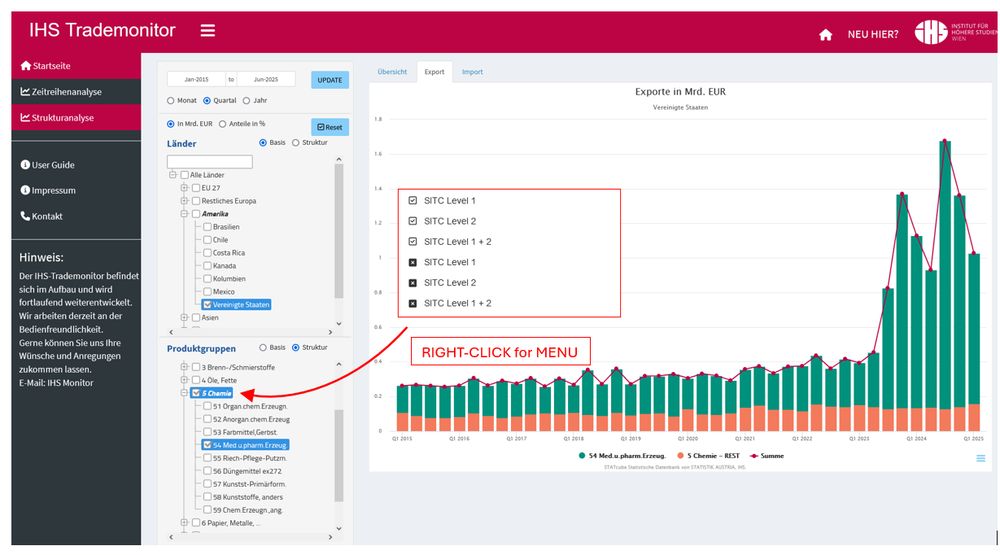Click the home icon in the header

825,34
